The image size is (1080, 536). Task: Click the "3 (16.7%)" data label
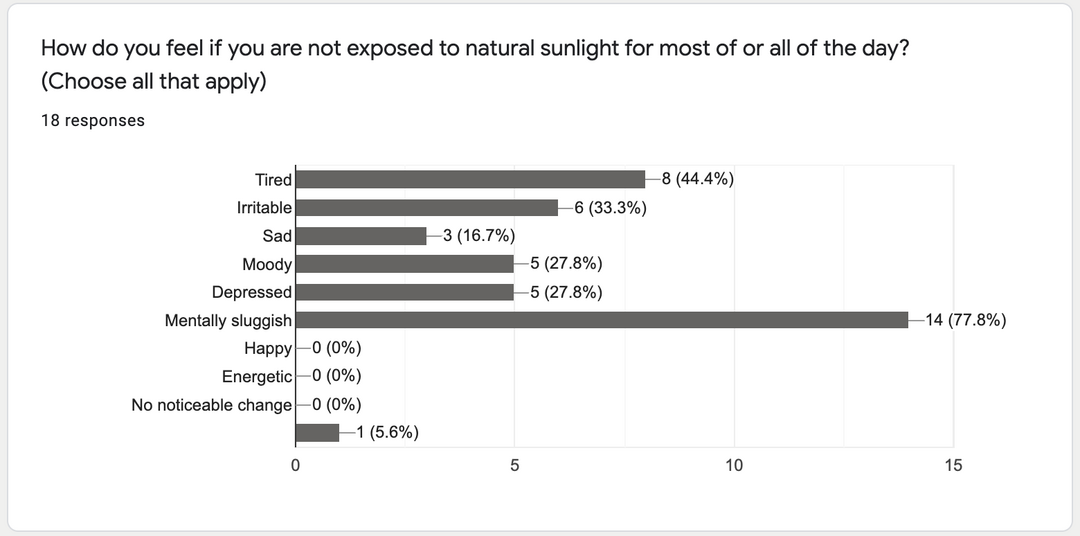(478, 236)
